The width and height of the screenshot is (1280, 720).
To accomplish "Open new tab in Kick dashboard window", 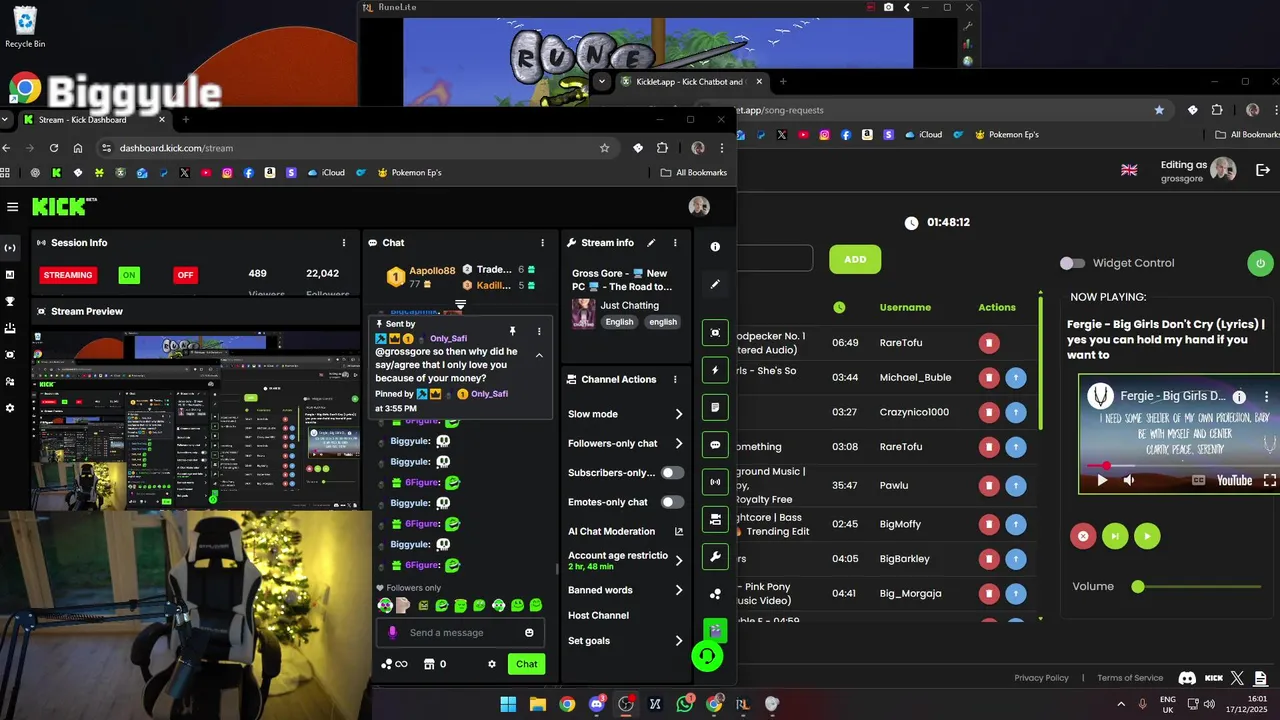I will [185, 120].
